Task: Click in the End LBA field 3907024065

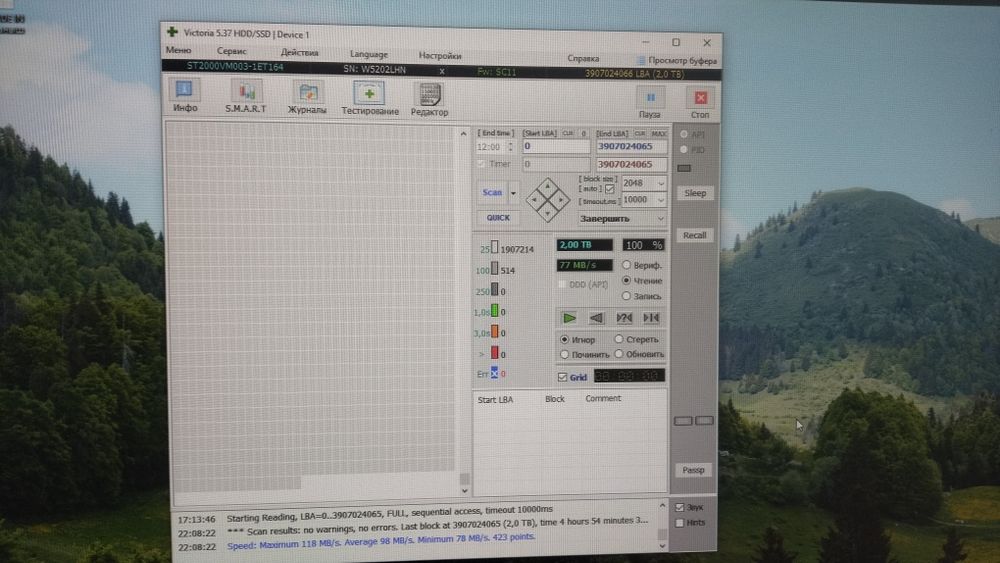Action: pos(631,147)
